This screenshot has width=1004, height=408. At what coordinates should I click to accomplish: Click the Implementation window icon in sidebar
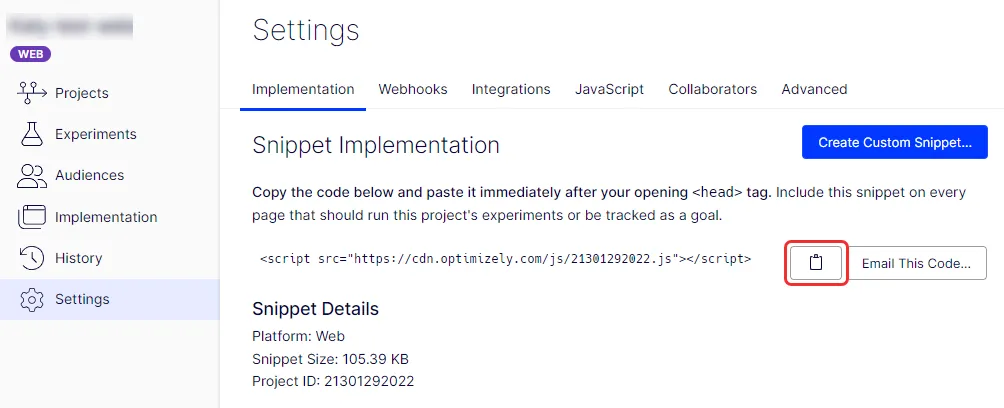(31, 217)
